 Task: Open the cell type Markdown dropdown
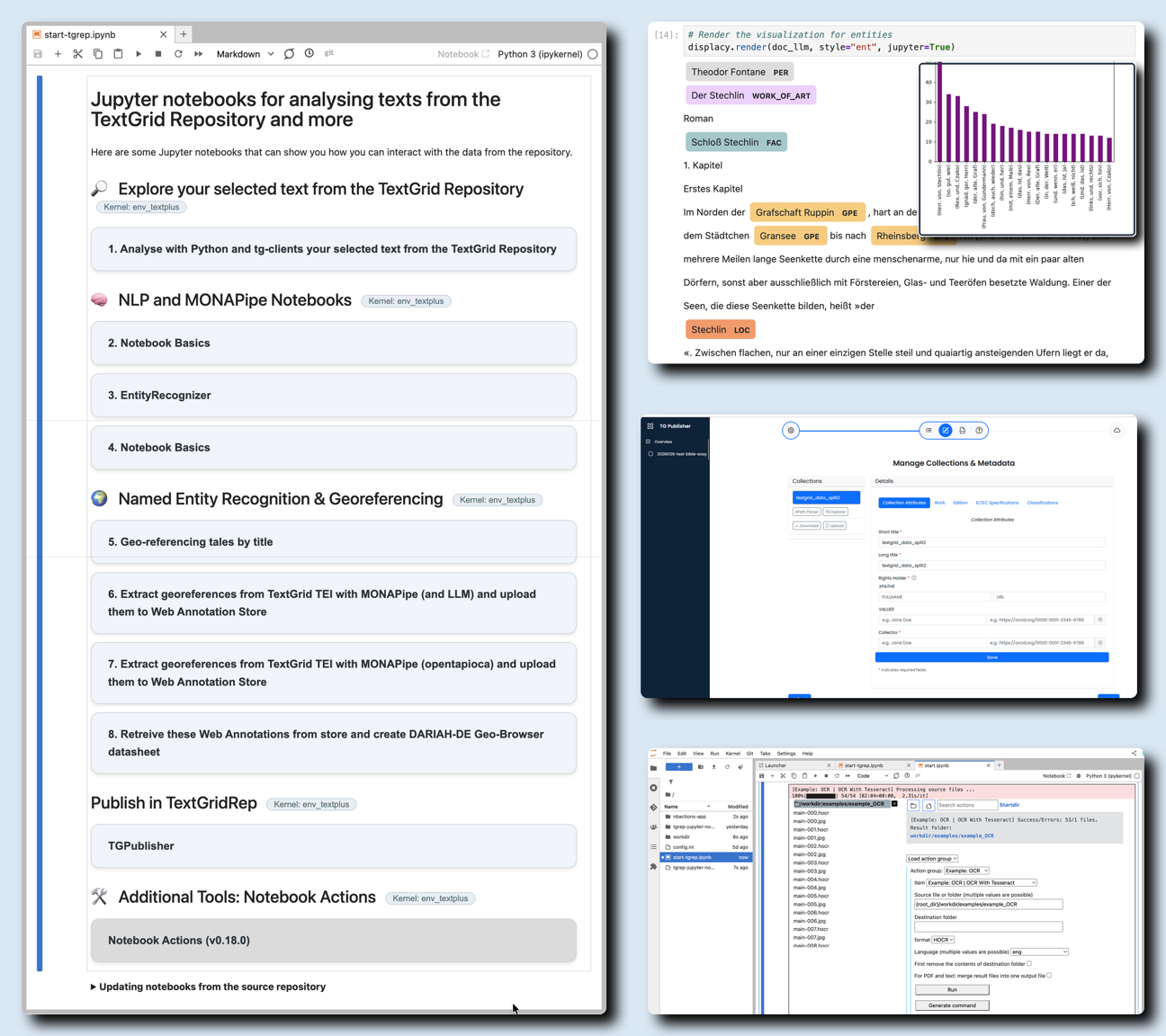pos(245,54)
